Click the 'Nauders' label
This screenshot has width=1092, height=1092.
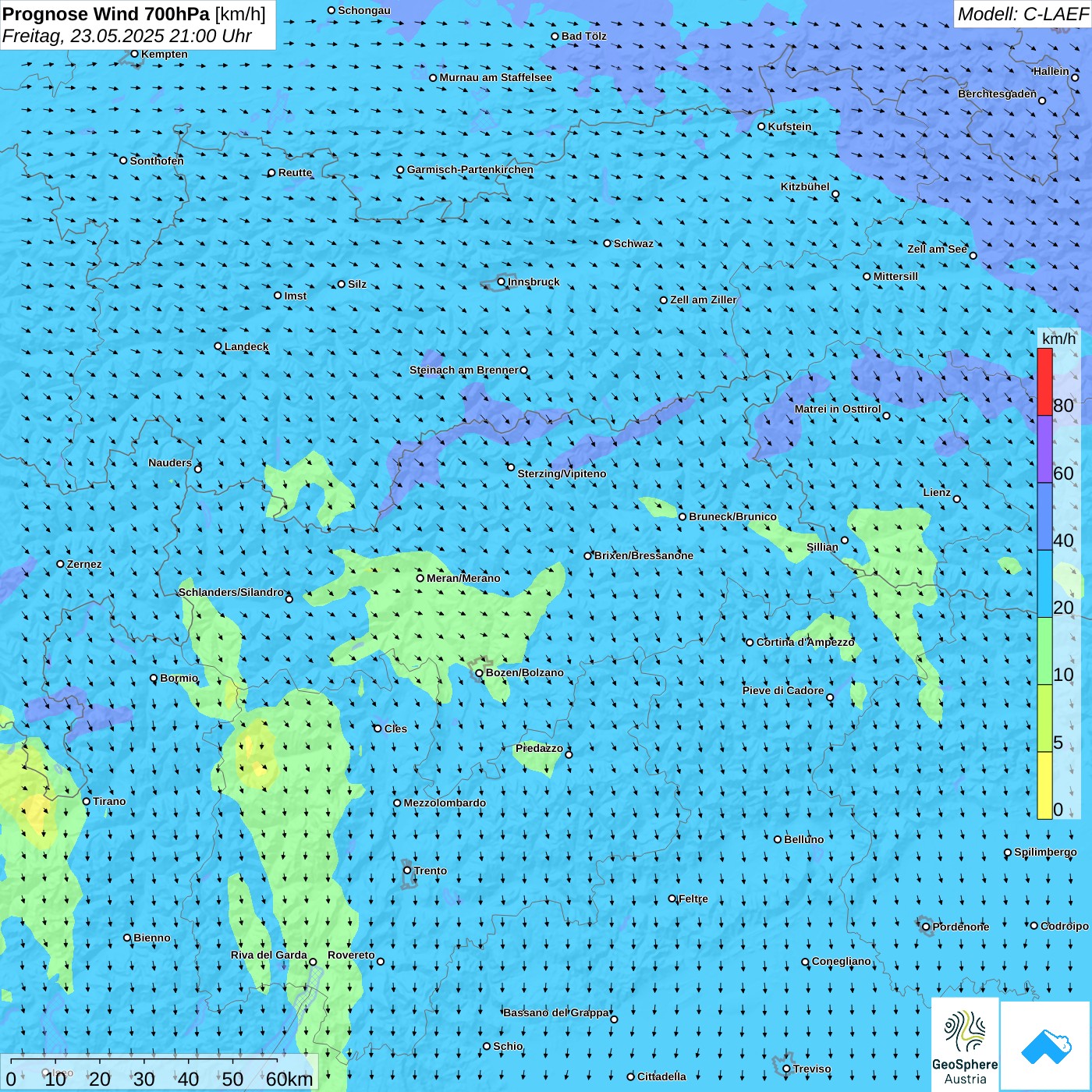170,463
